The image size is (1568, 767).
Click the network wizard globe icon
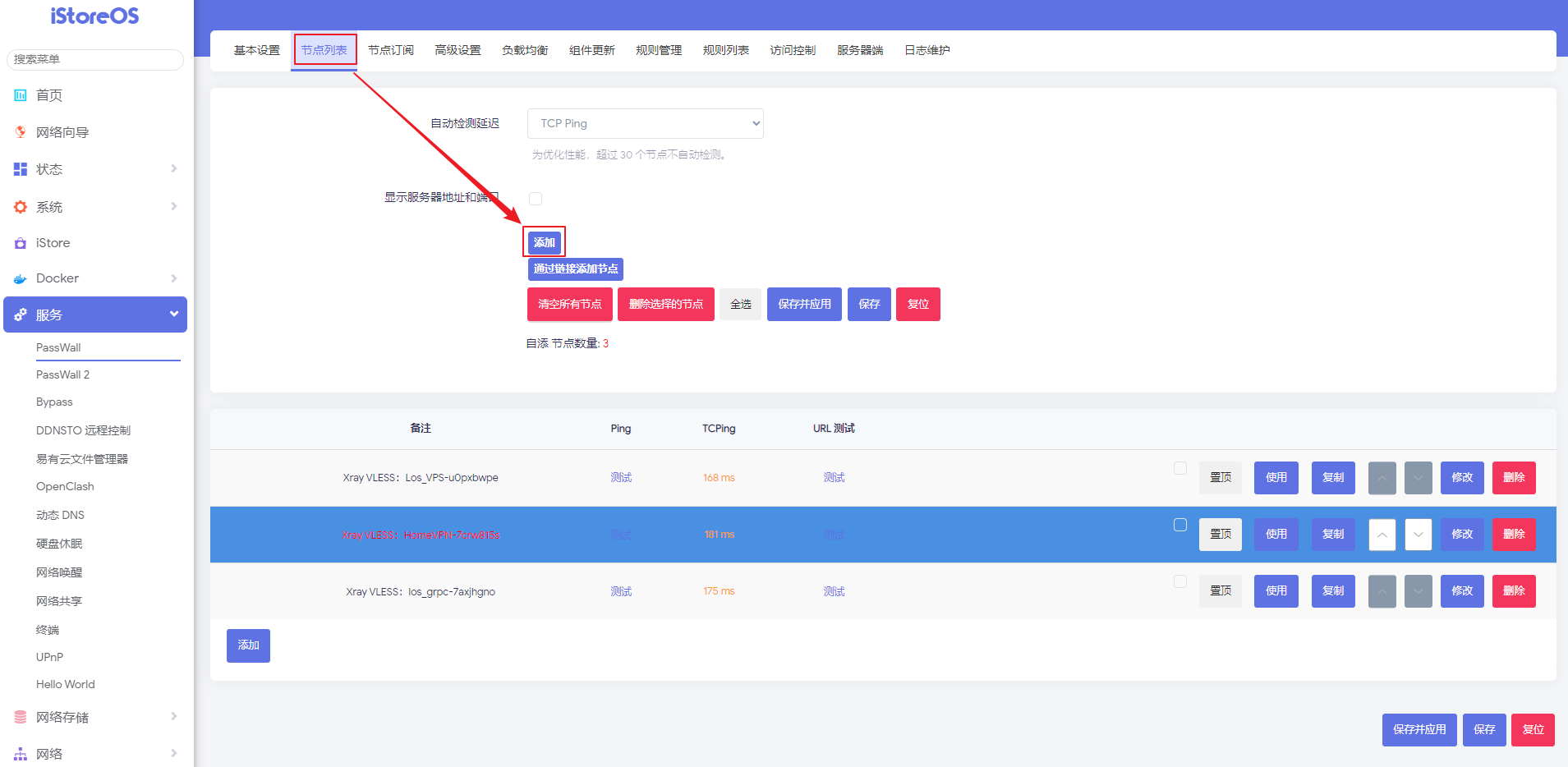click(x=21, y=132)
